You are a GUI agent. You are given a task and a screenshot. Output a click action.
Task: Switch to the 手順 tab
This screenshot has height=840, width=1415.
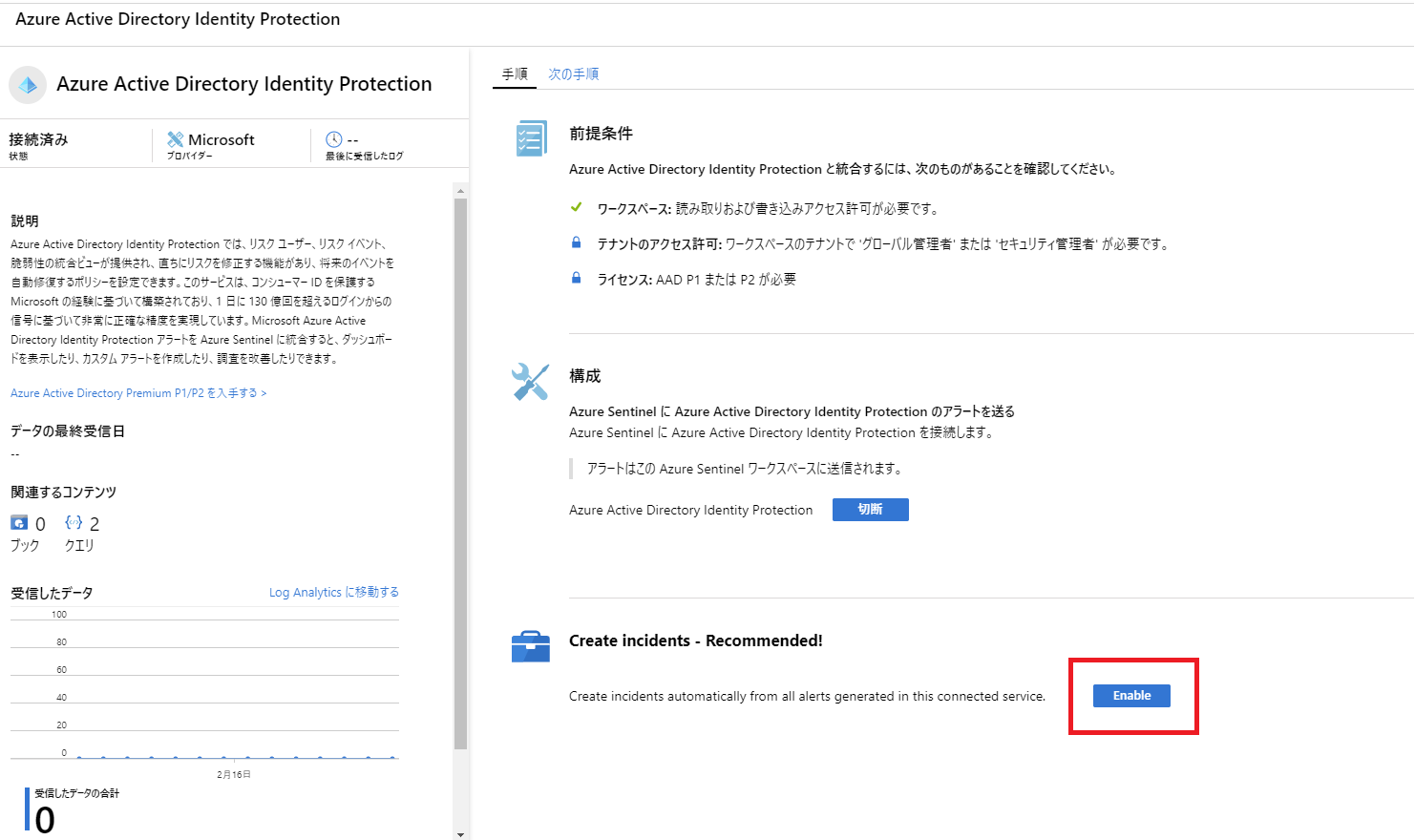point(515,74)
